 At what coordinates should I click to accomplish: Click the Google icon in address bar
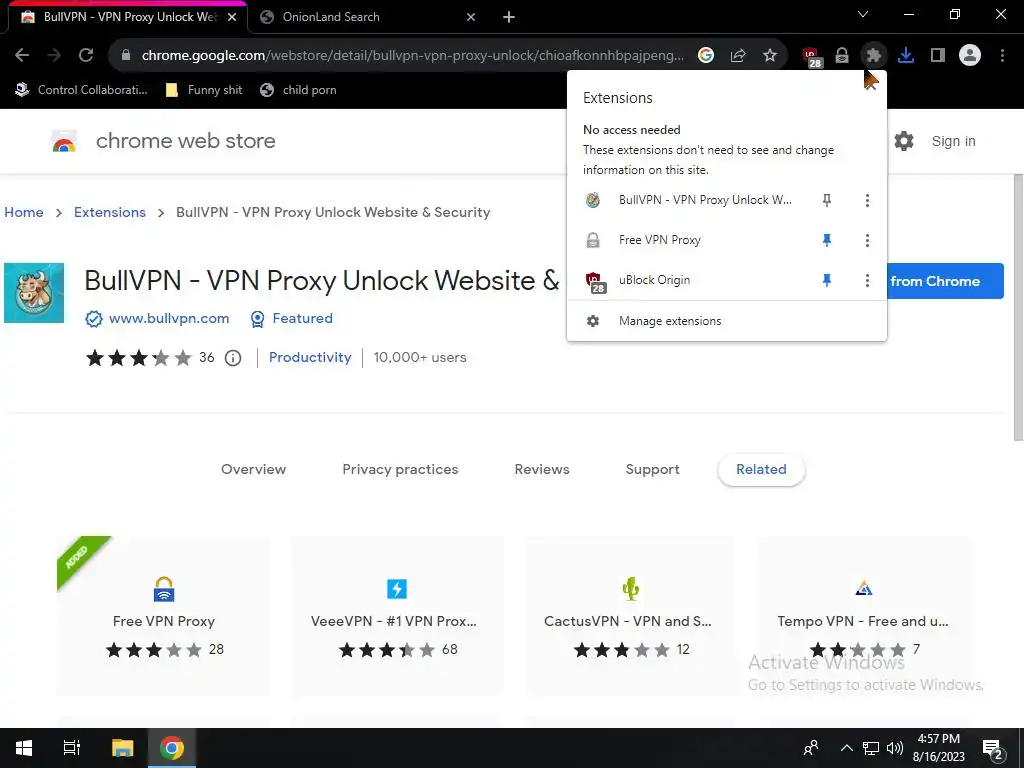(x=705, y=56)
